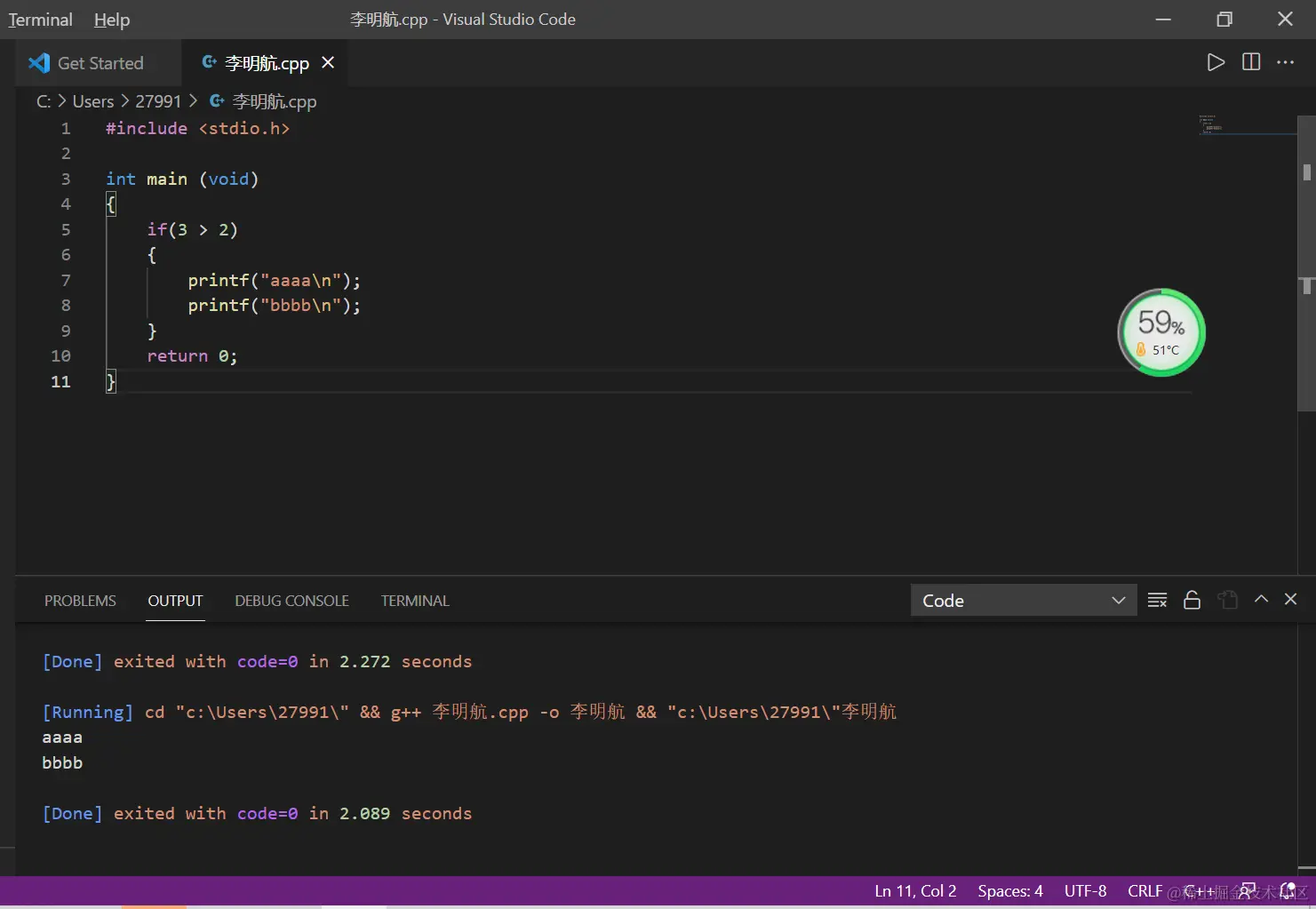Click the Users breadcrumb segment
The width and height of the screenshot is (1316, 909).
pos(93,101)
